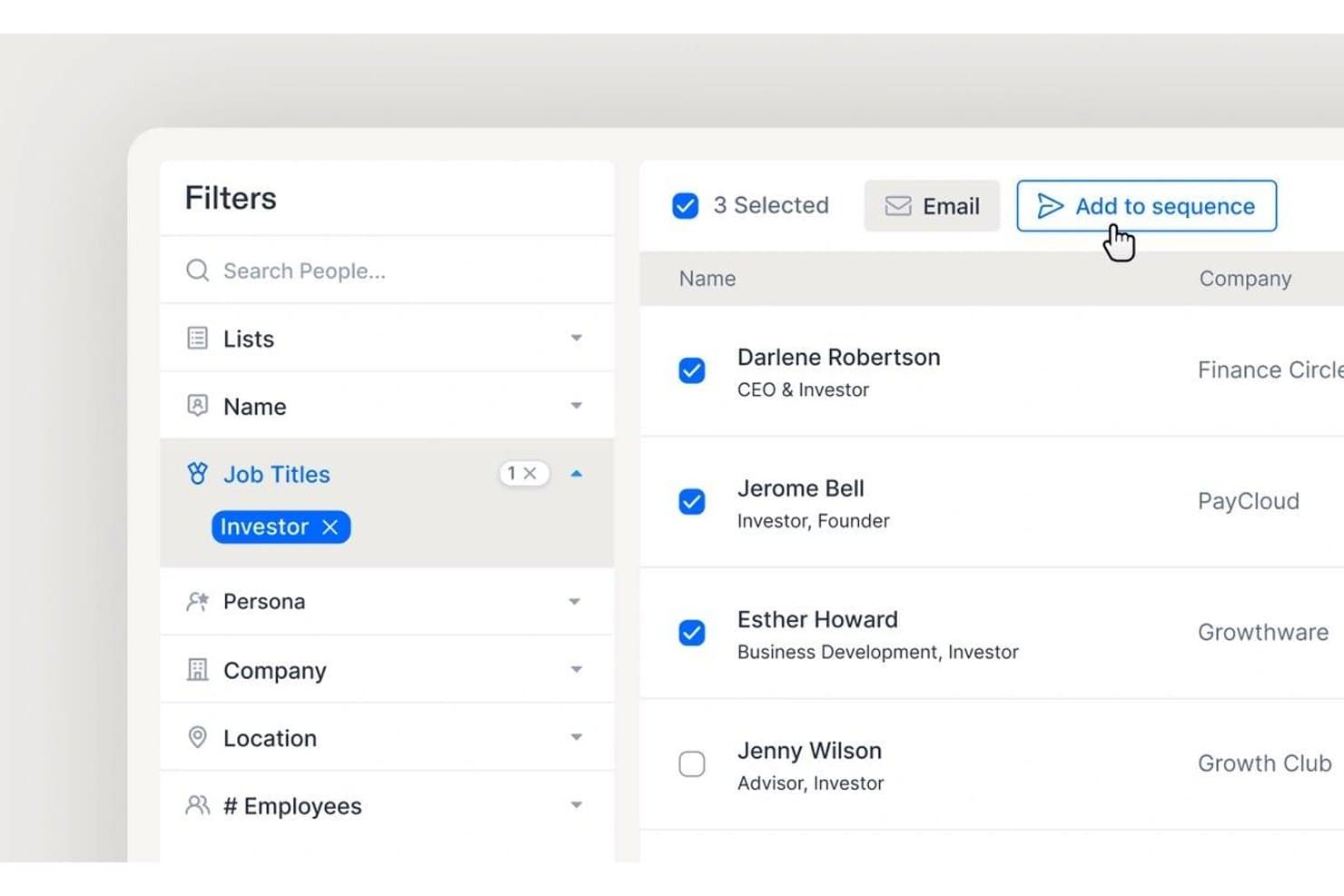The width and height of the screenshot is (1344, 896).
Task: Click the Location pin icon
Action: click(197, 737)
